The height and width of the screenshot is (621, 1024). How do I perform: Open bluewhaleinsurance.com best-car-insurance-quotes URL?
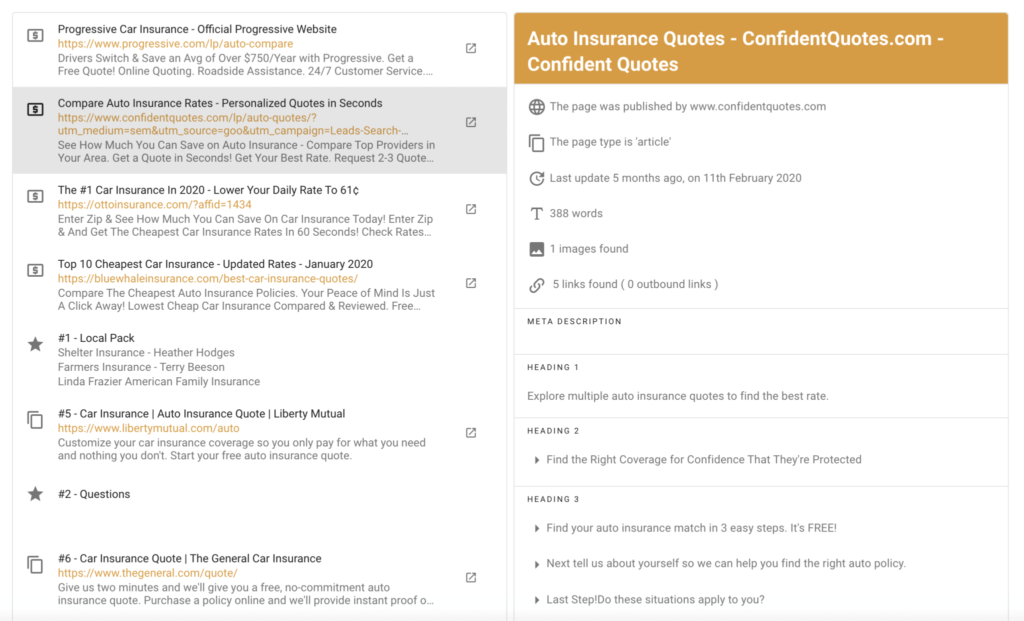pyautogui.click(x=208, y=278)
